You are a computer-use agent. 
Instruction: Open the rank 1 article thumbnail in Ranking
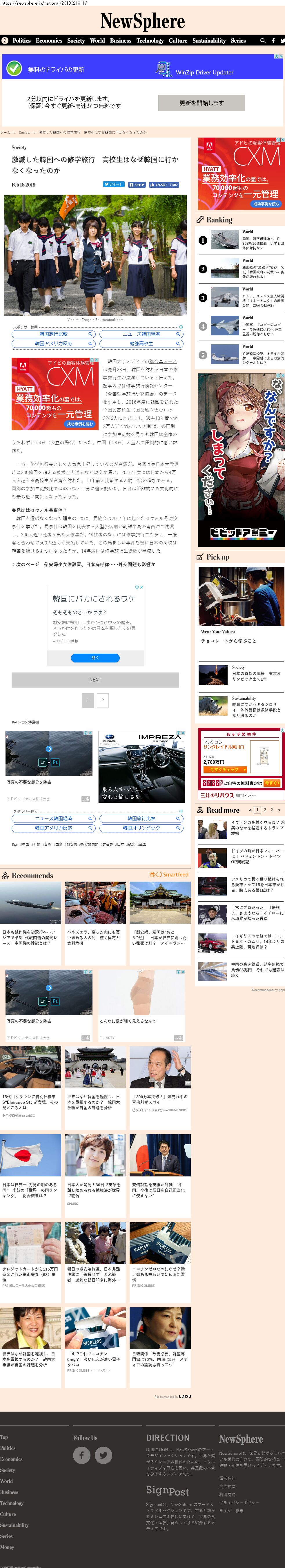point(225,240)
